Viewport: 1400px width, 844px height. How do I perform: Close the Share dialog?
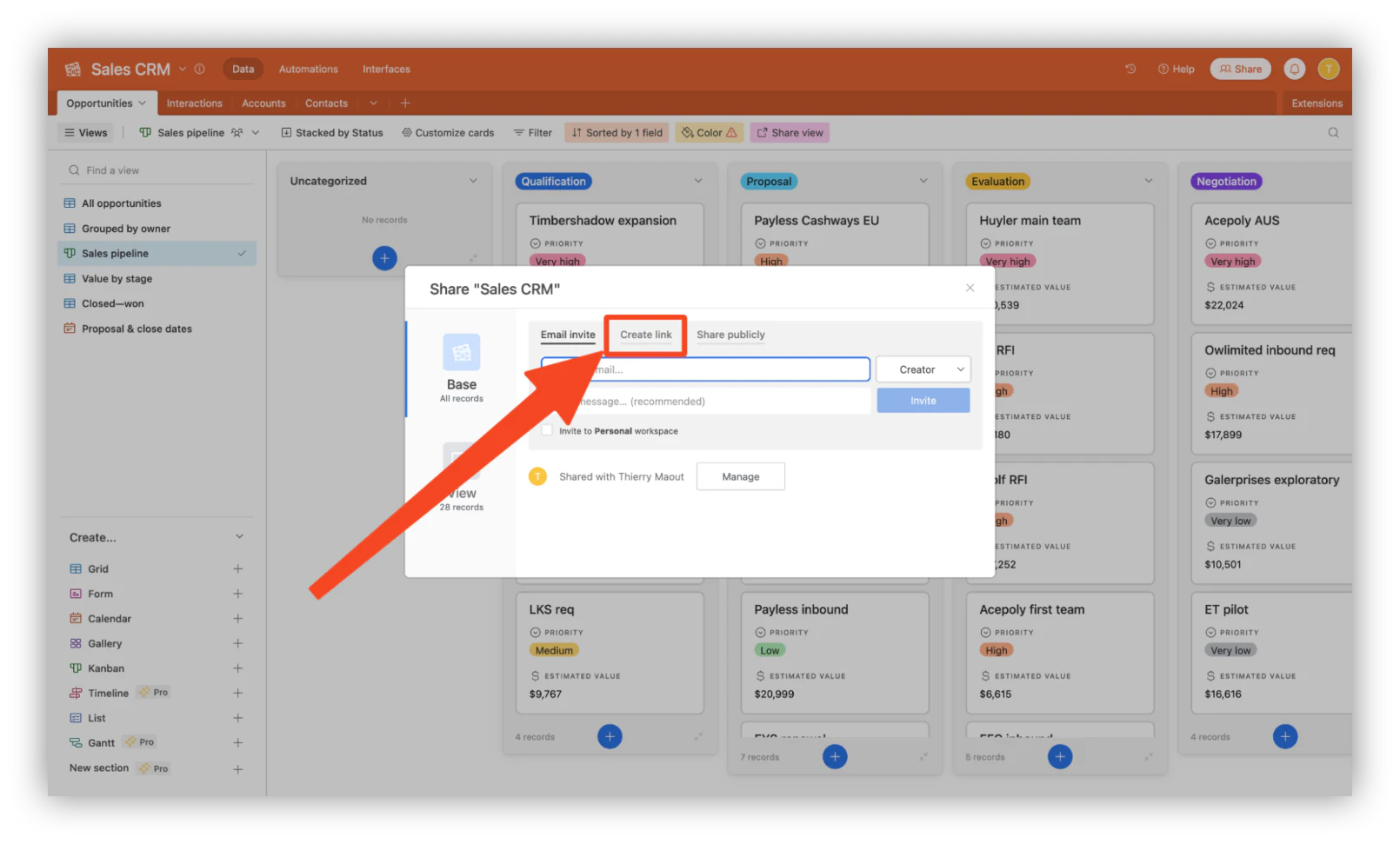click(x=970, y=288)
